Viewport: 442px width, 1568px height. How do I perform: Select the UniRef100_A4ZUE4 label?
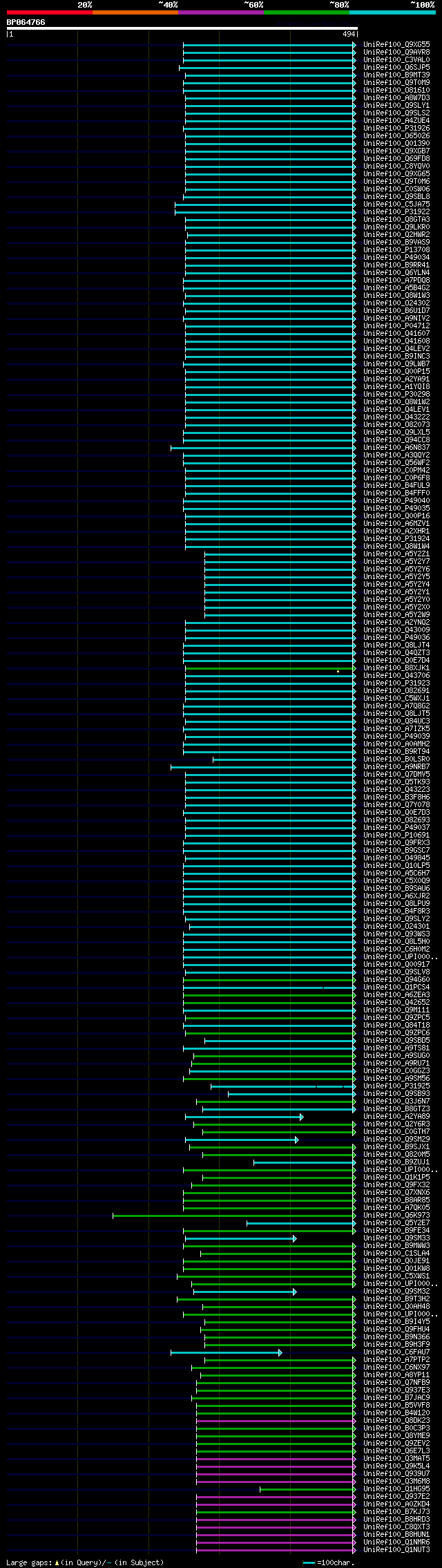[x=396, y=120]
